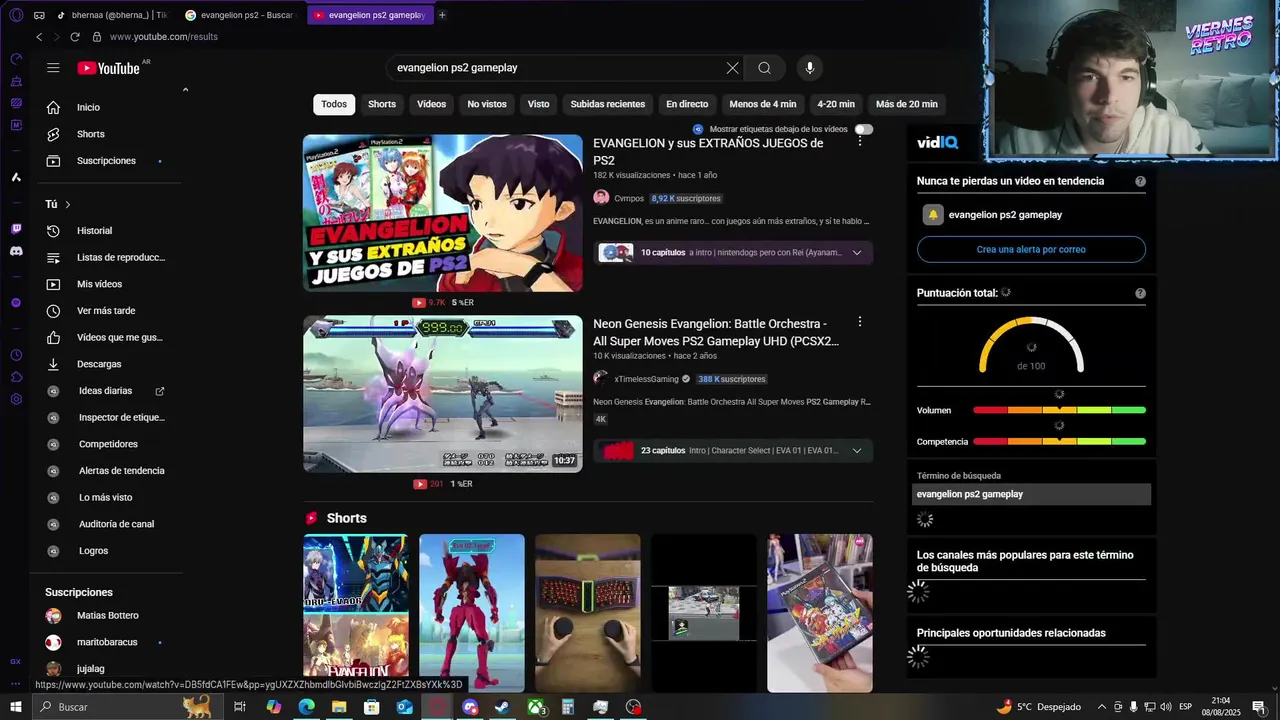Screen dimensions: 1280x720
Task: Open the Opera sidebar extensions cube icon
Action: (16, 377)
